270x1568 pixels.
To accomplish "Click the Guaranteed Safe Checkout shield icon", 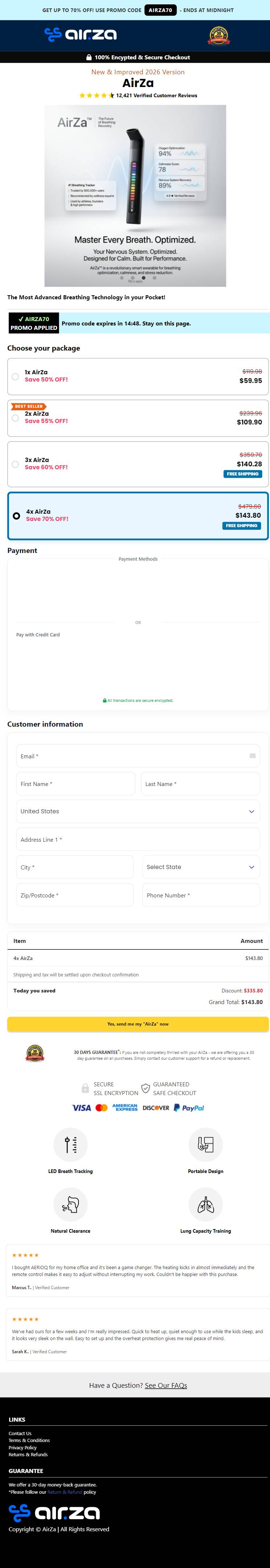I will click(x=145, y=1088).
